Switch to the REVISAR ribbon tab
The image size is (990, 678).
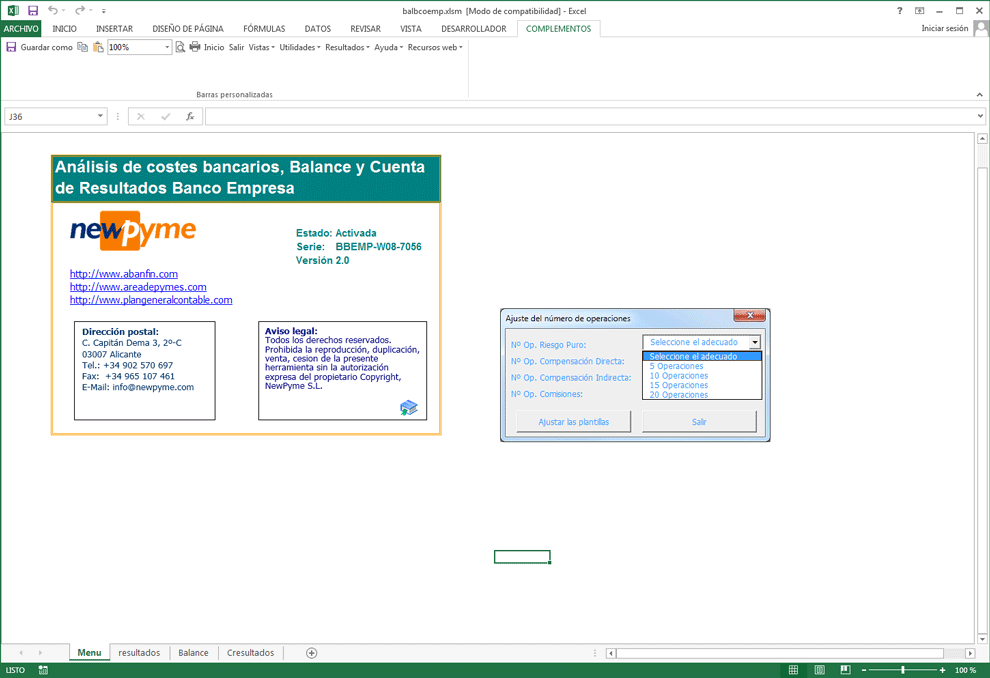pos(366,28)
